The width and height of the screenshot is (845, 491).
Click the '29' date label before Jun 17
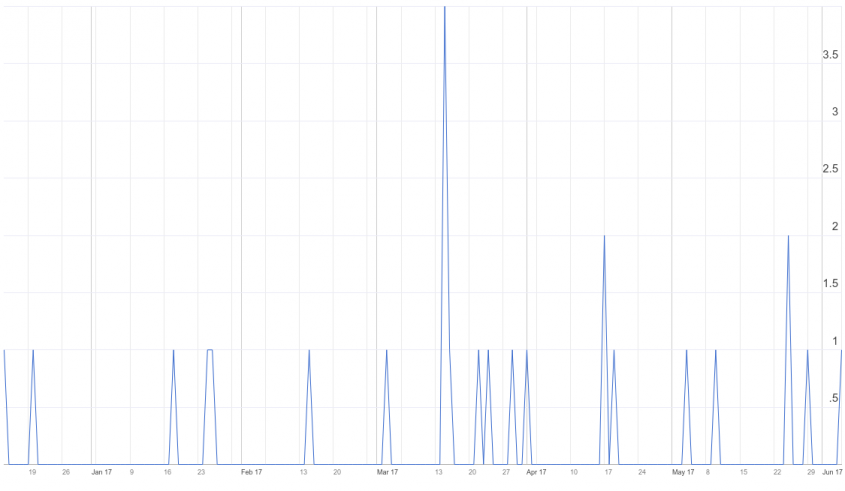click(811, 472)
